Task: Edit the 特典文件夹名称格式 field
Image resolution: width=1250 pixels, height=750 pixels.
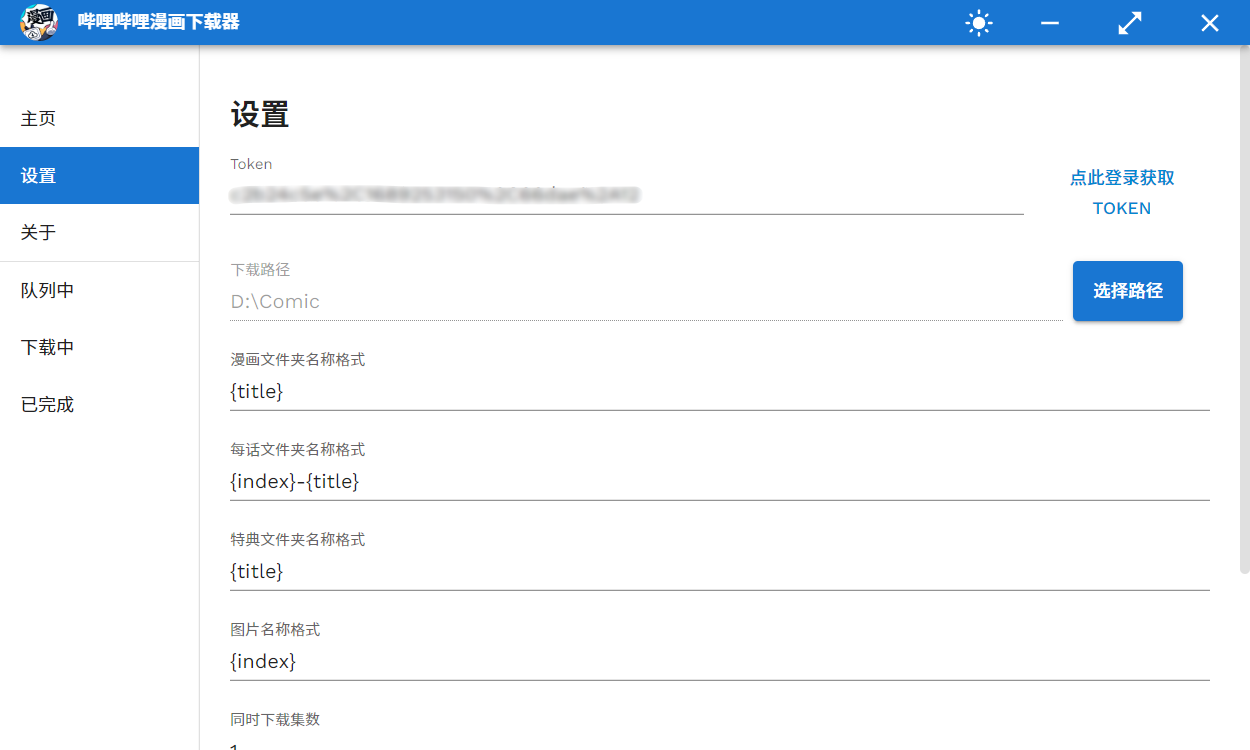Action: [720, 571]
